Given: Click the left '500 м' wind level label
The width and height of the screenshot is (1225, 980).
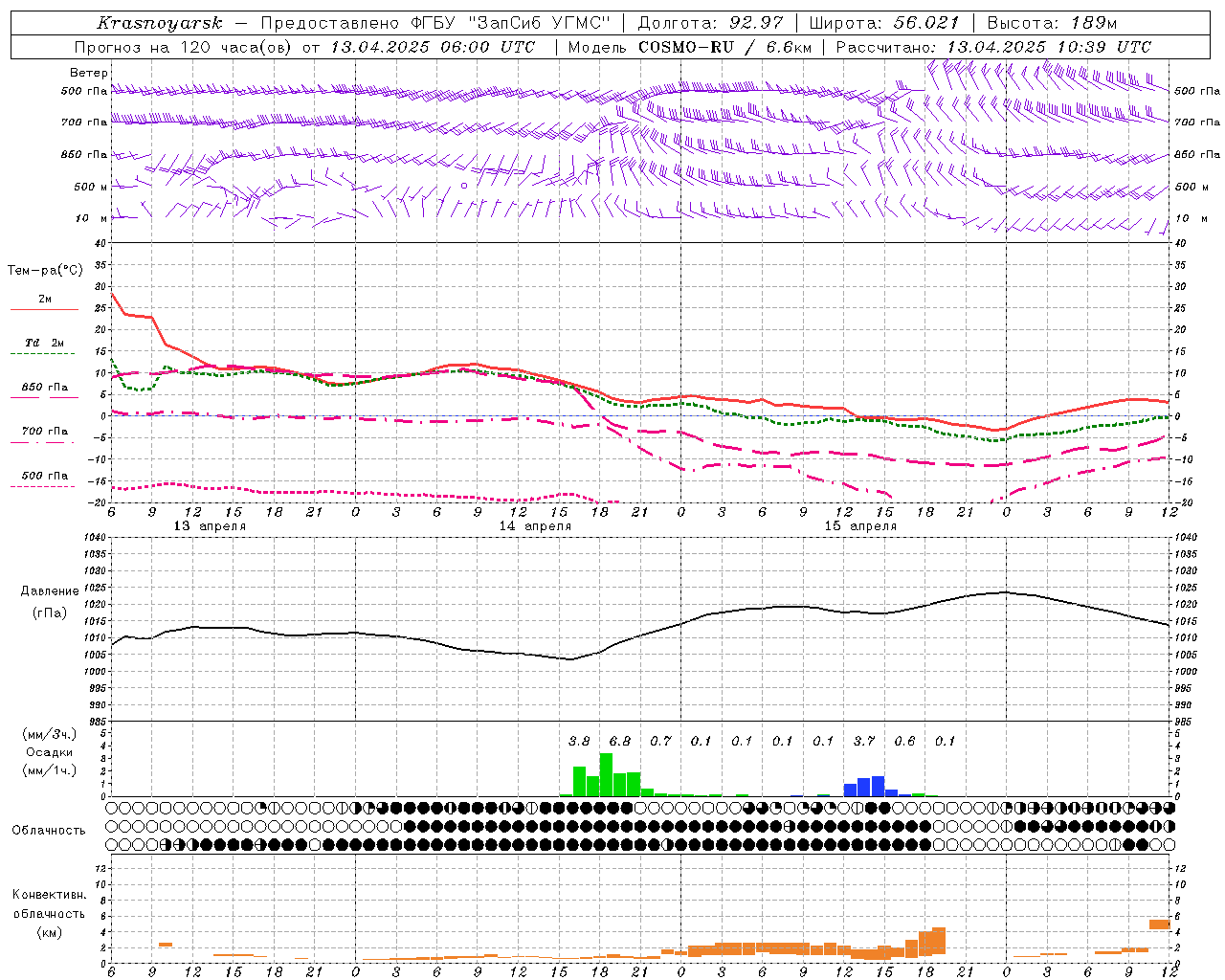Looking at the screenshot, I should coord(91,187).
